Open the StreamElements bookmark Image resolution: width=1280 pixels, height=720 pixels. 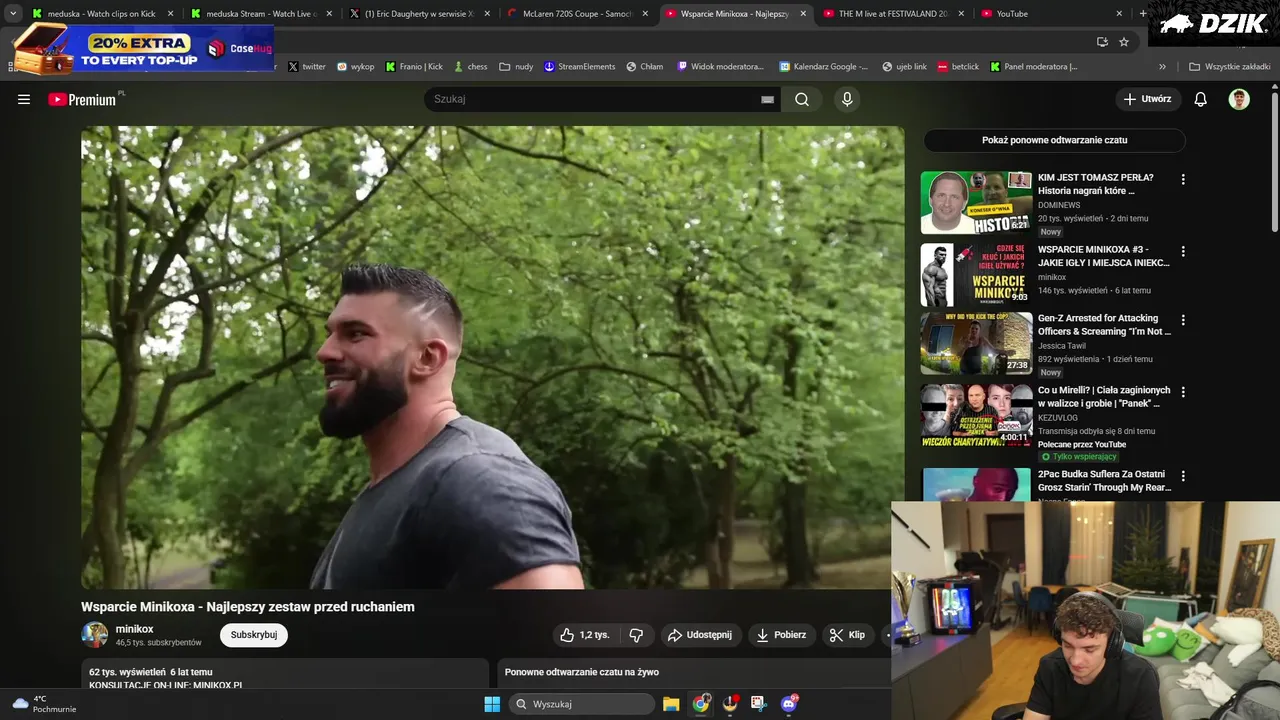coord(580,66)
